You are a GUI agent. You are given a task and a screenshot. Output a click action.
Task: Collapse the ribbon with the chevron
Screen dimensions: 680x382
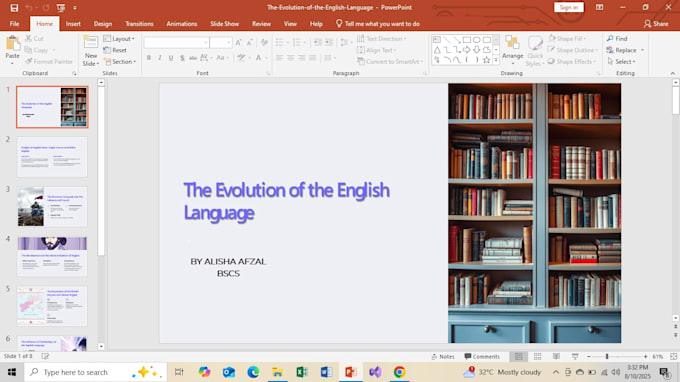click(x=673, y=73)
